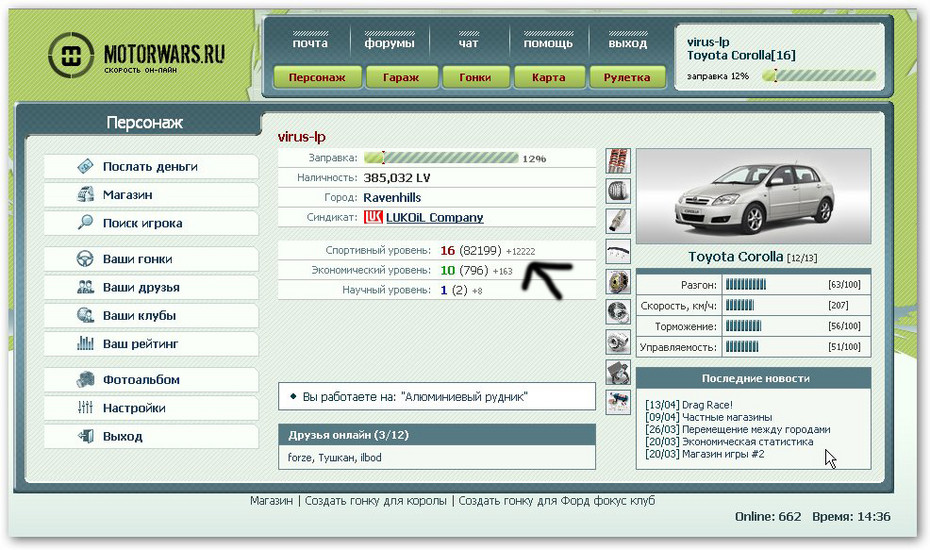
Task: Click friend name ilbod in online list
Action: pyautogui.click(x=371, y=457)
